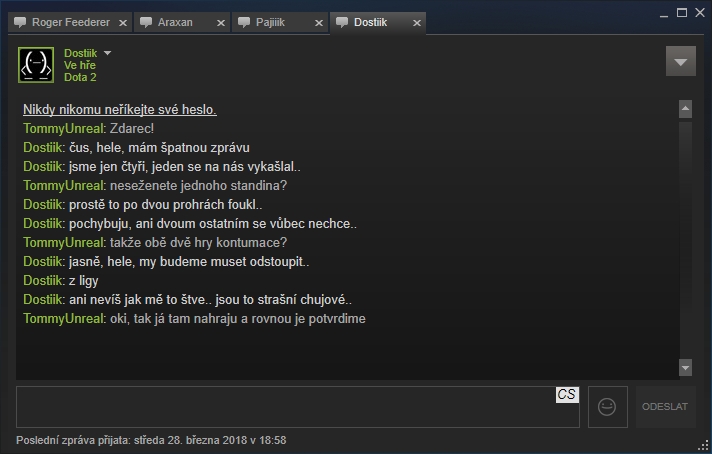Image resolution: width=712 pixels, height=454 pixels.
Task: Click the ODESLAT send button
Action: tap(665, 407)
